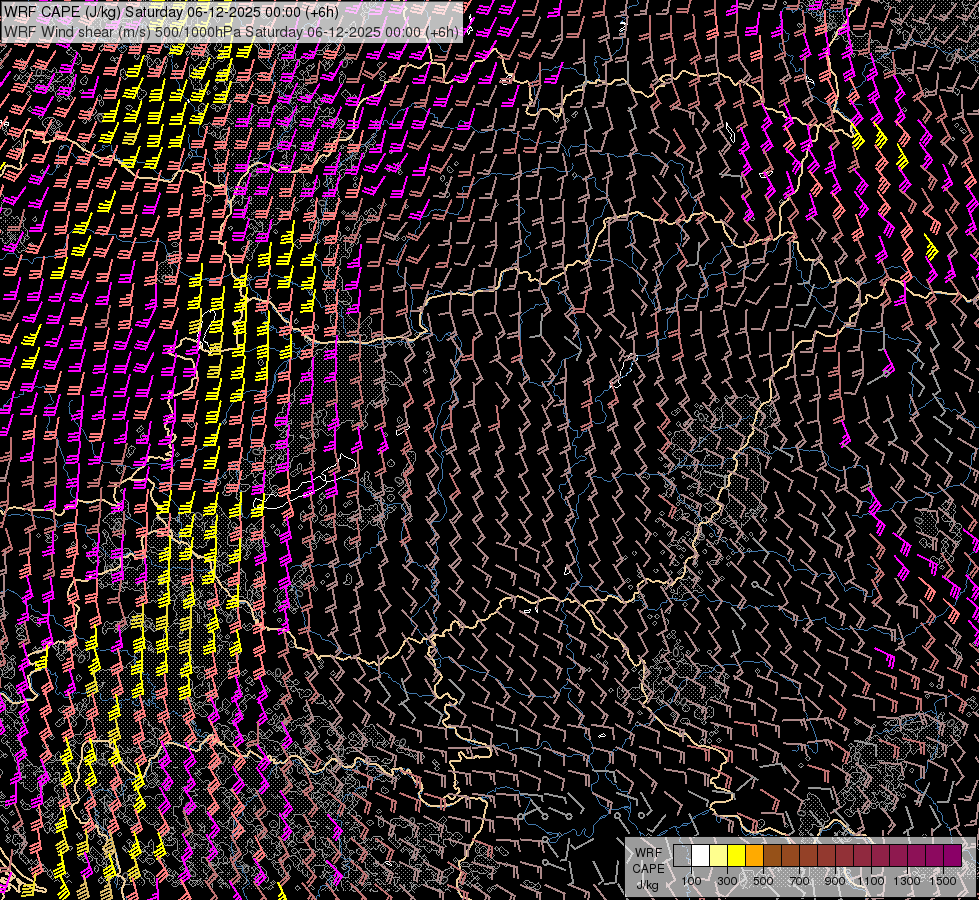Click the "WRF CAPE J/kg" legend title text
979x900 pixels.
click(648, 868)
